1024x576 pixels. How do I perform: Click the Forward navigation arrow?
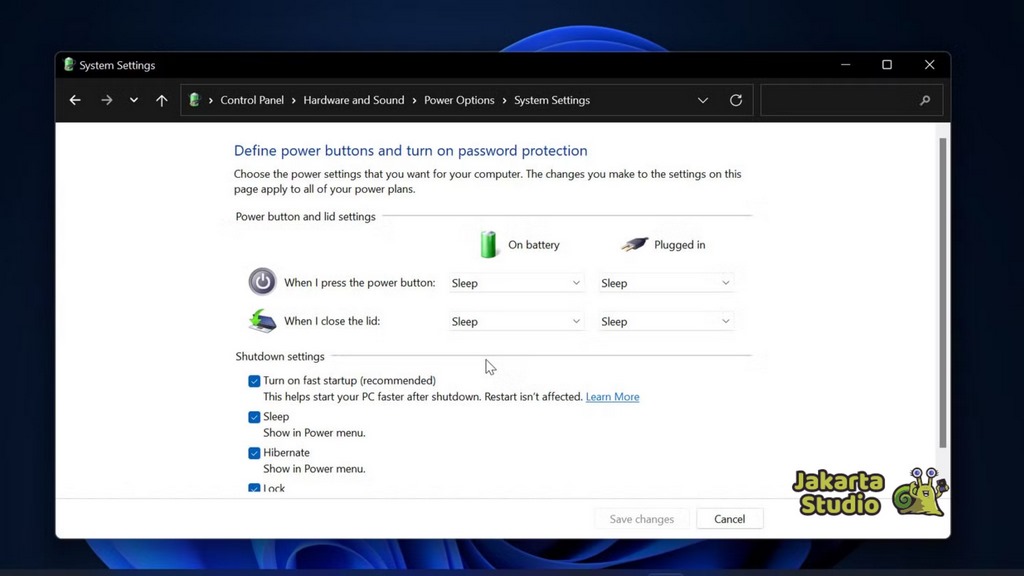pyautogui.click(x=107, y=100)
